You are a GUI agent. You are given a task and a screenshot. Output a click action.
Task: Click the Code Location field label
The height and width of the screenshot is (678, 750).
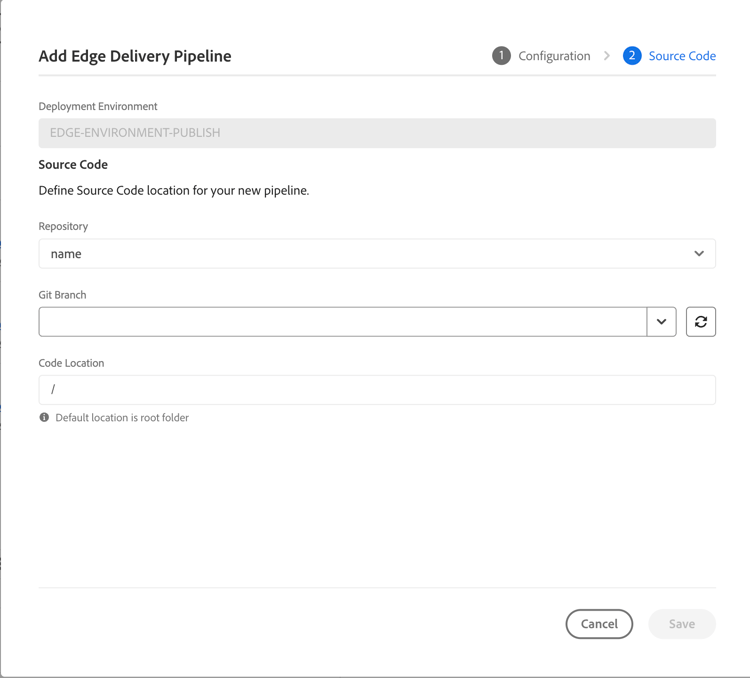pyautogui.click(x=71, y=363)
